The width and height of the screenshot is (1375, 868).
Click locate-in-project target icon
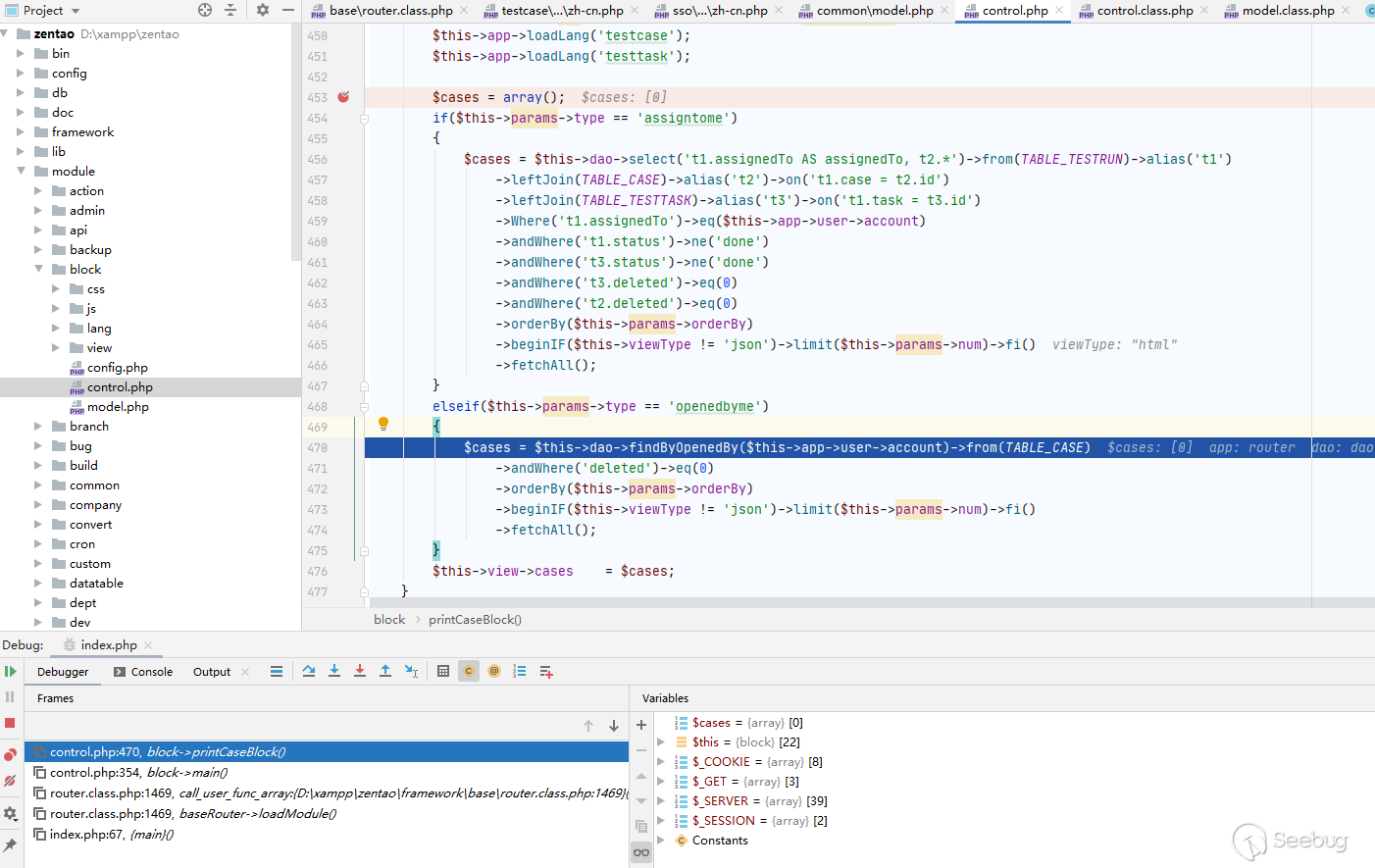coord(205,10)
